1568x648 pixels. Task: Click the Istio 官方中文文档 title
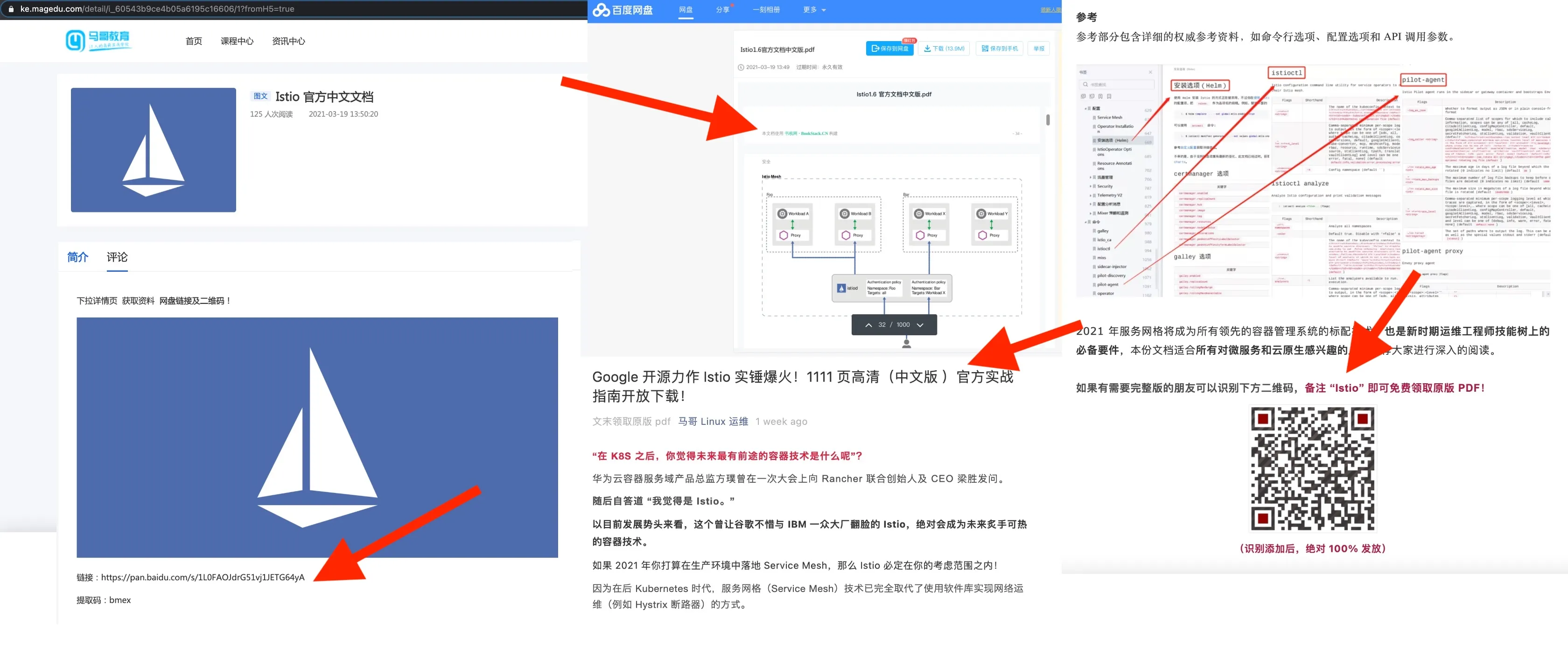[324, 97]
